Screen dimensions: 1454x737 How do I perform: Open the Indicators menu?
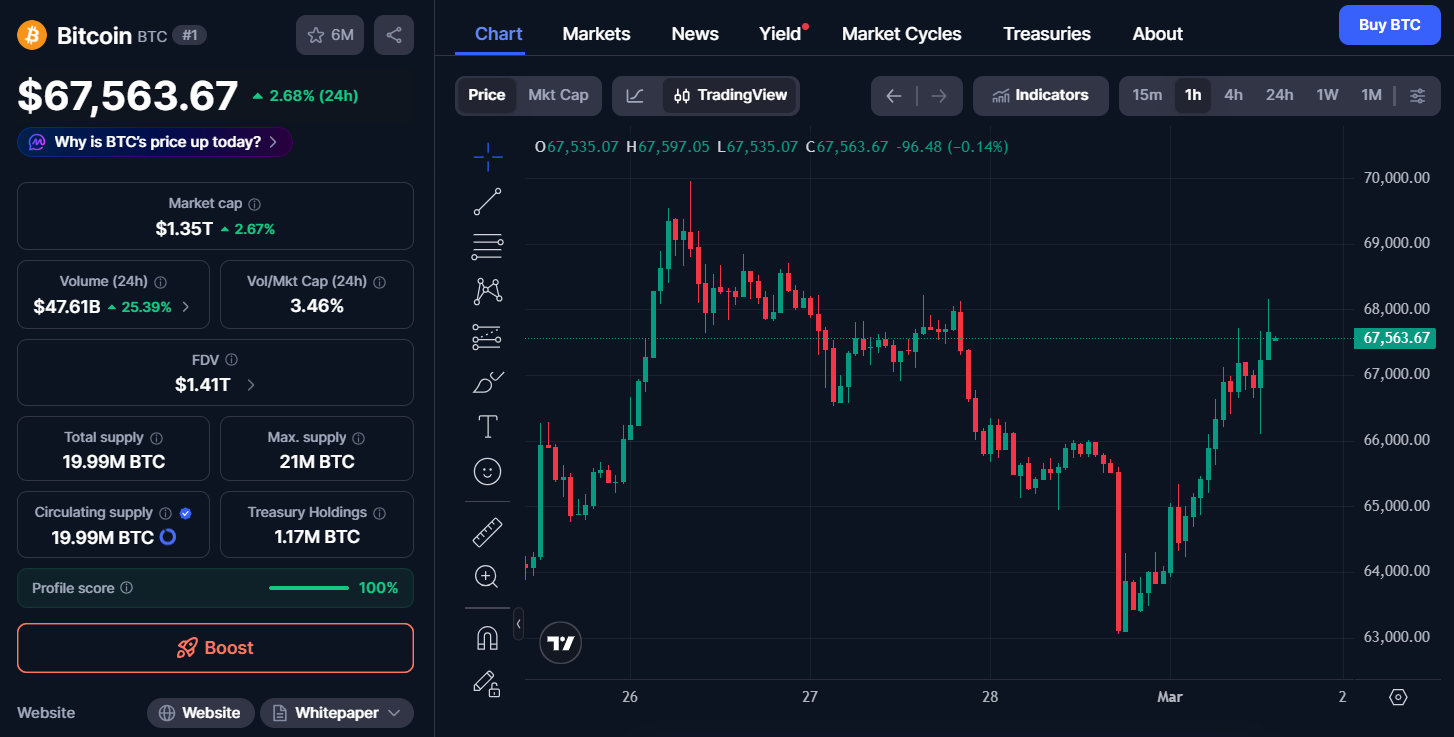pos(1040,96)
